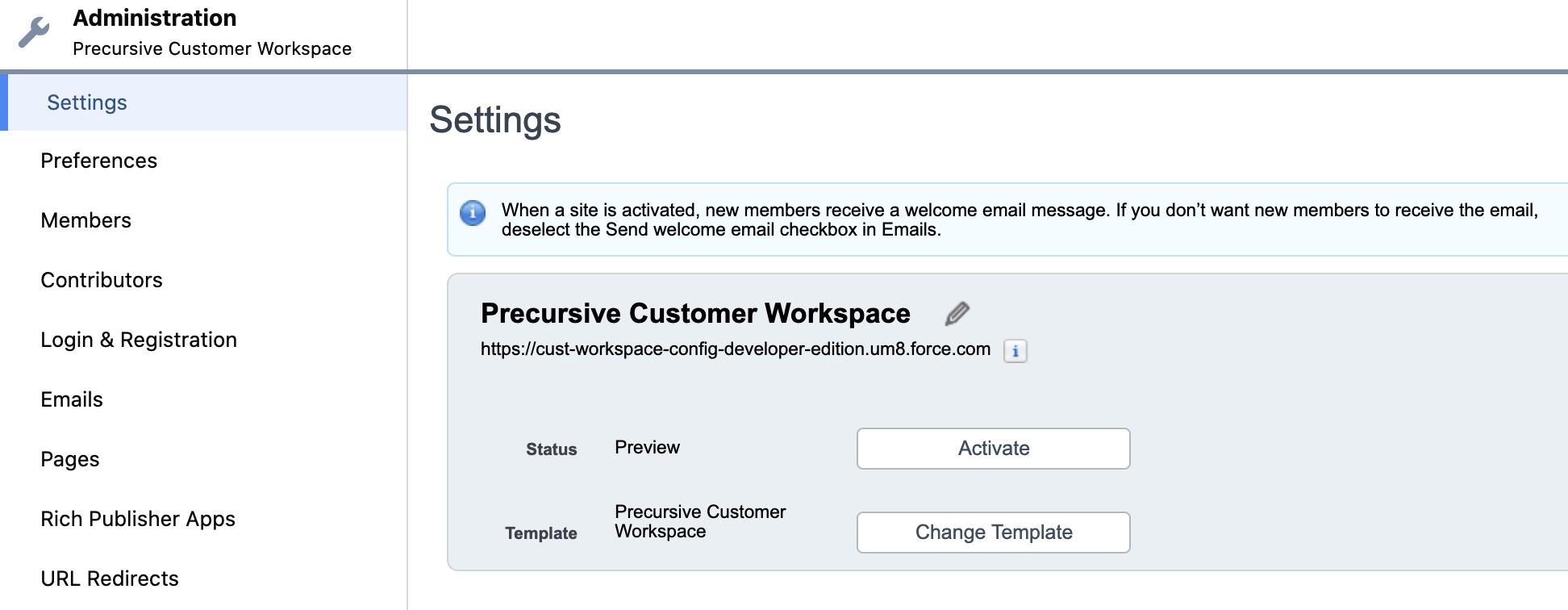Click the Status row Preview label
Screen dimensions: 1568x610
pos(646,447)
